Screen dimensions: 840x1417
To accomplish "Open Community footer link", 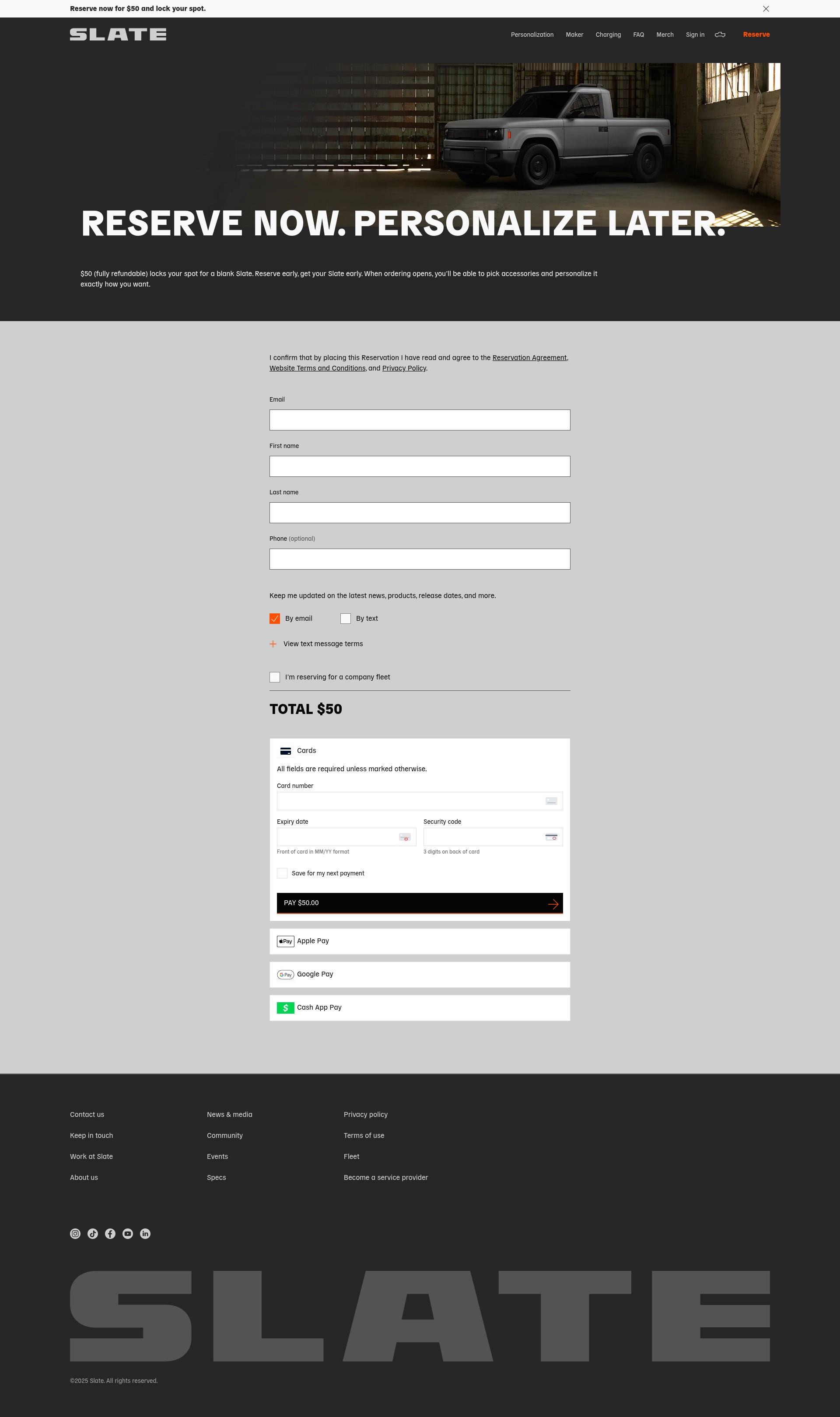I will pyautogui.click(x=225, y=1136).
